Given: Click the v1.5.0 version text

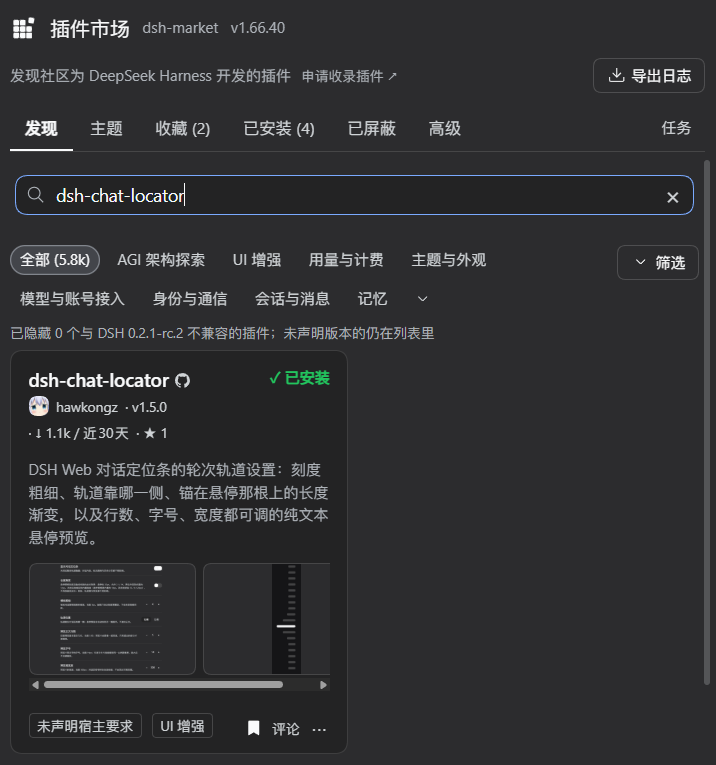Looking at the screenshot, I should point(149,407).
